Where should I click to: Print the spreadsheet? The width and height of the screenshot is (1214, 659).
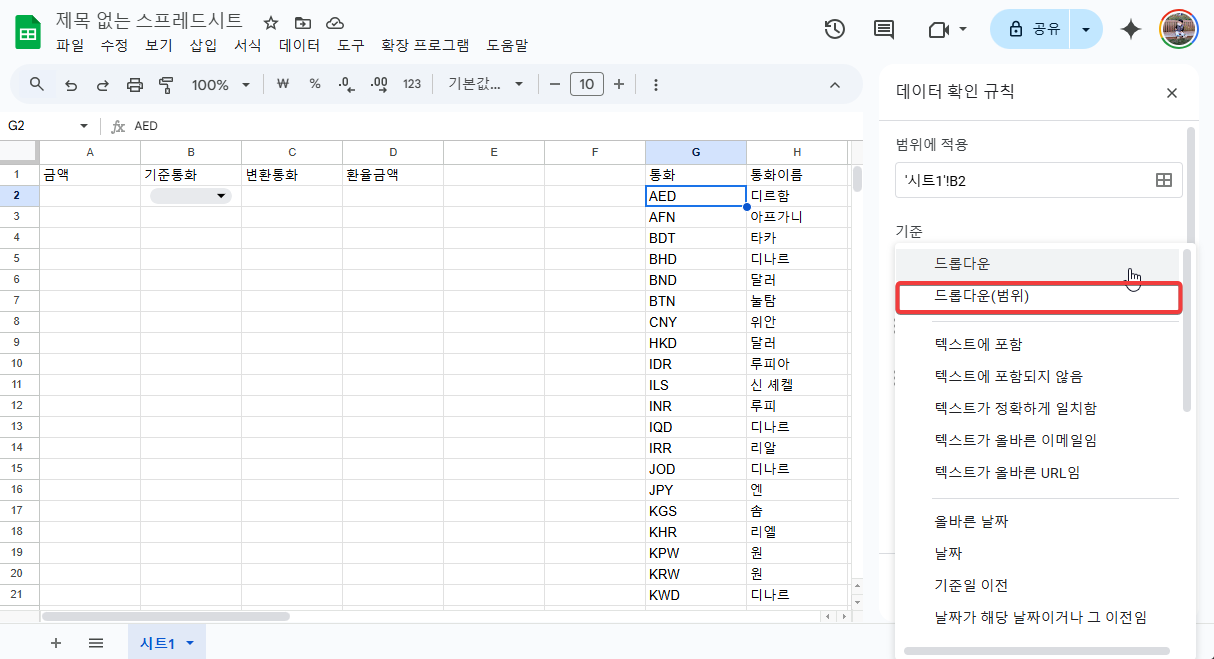(x=135, y=84)
